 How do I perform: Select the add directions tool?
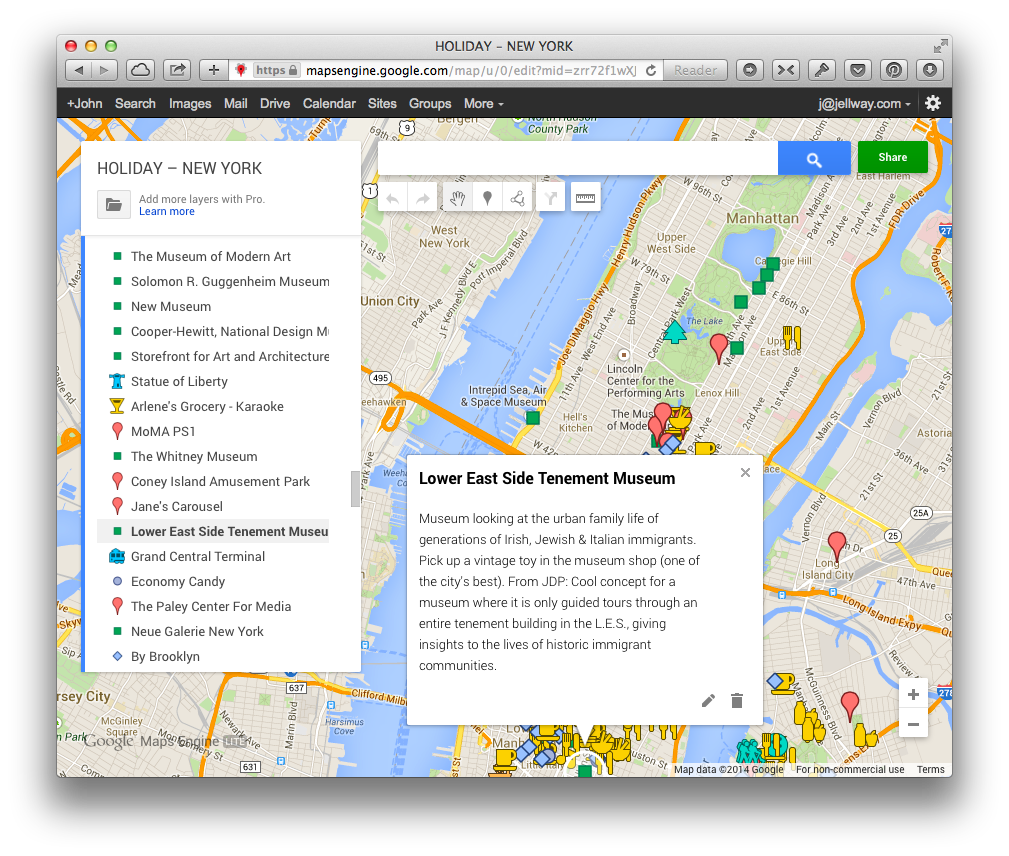coord(551,198)
